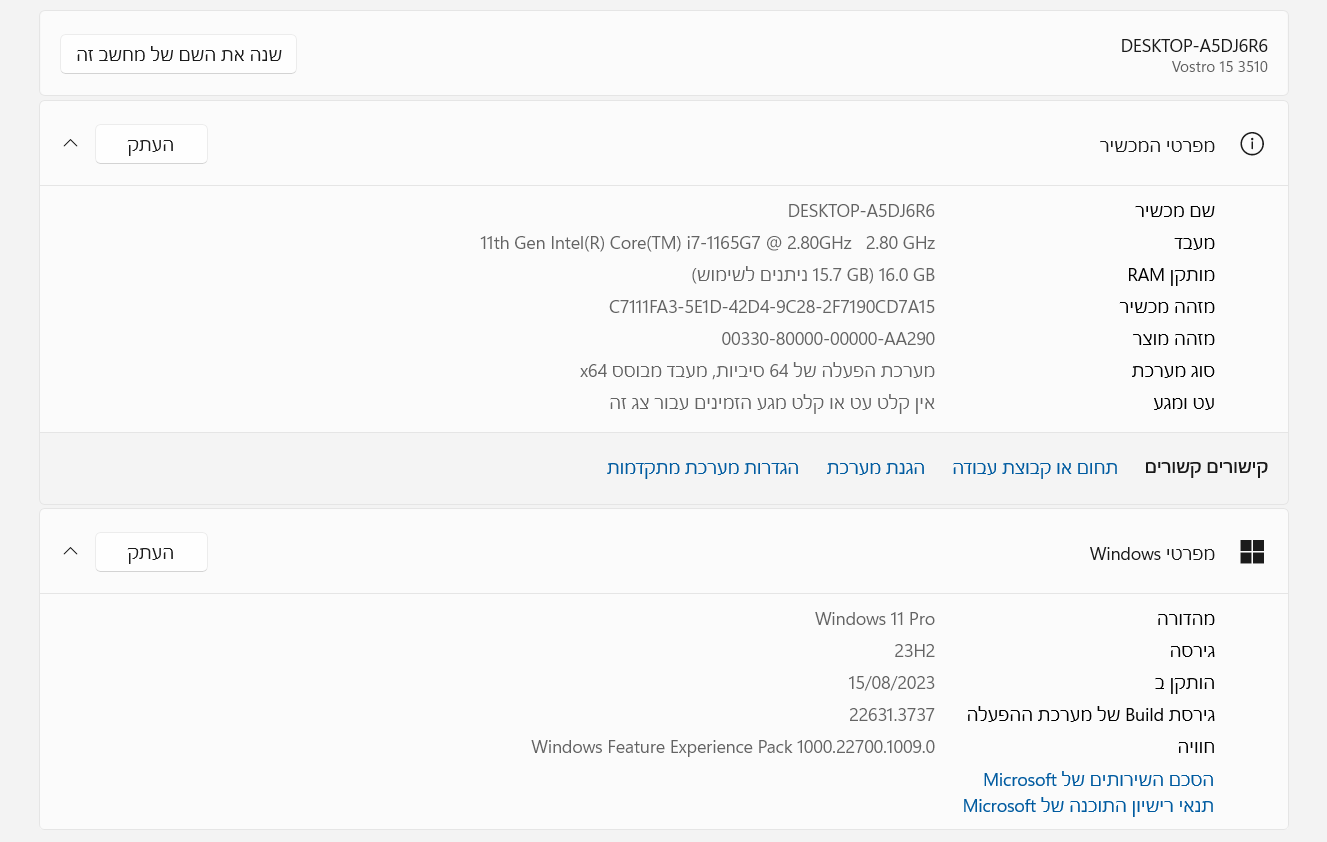Image resolution: width=1327 pixels, height=842 pixels.
Task: Click the מפרטי המכשיר section header title
Action: (x=1157, y=145)
